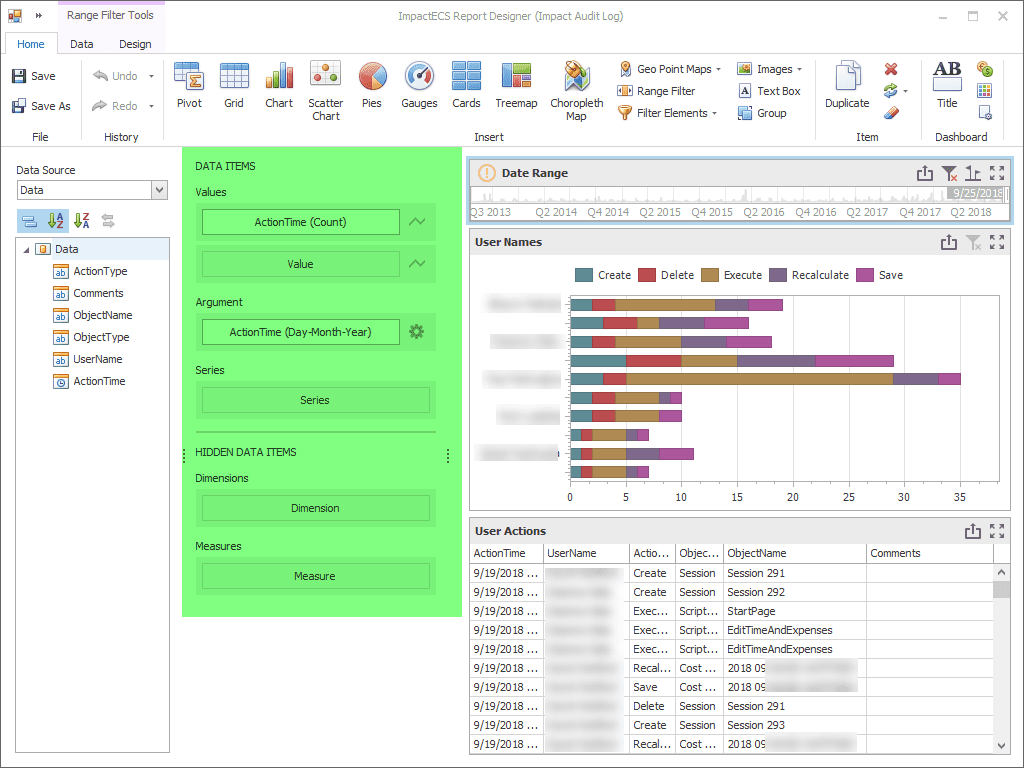Screen dimensions: 1024x768
Task: Insert a Chart item
Action: (279, 85)
